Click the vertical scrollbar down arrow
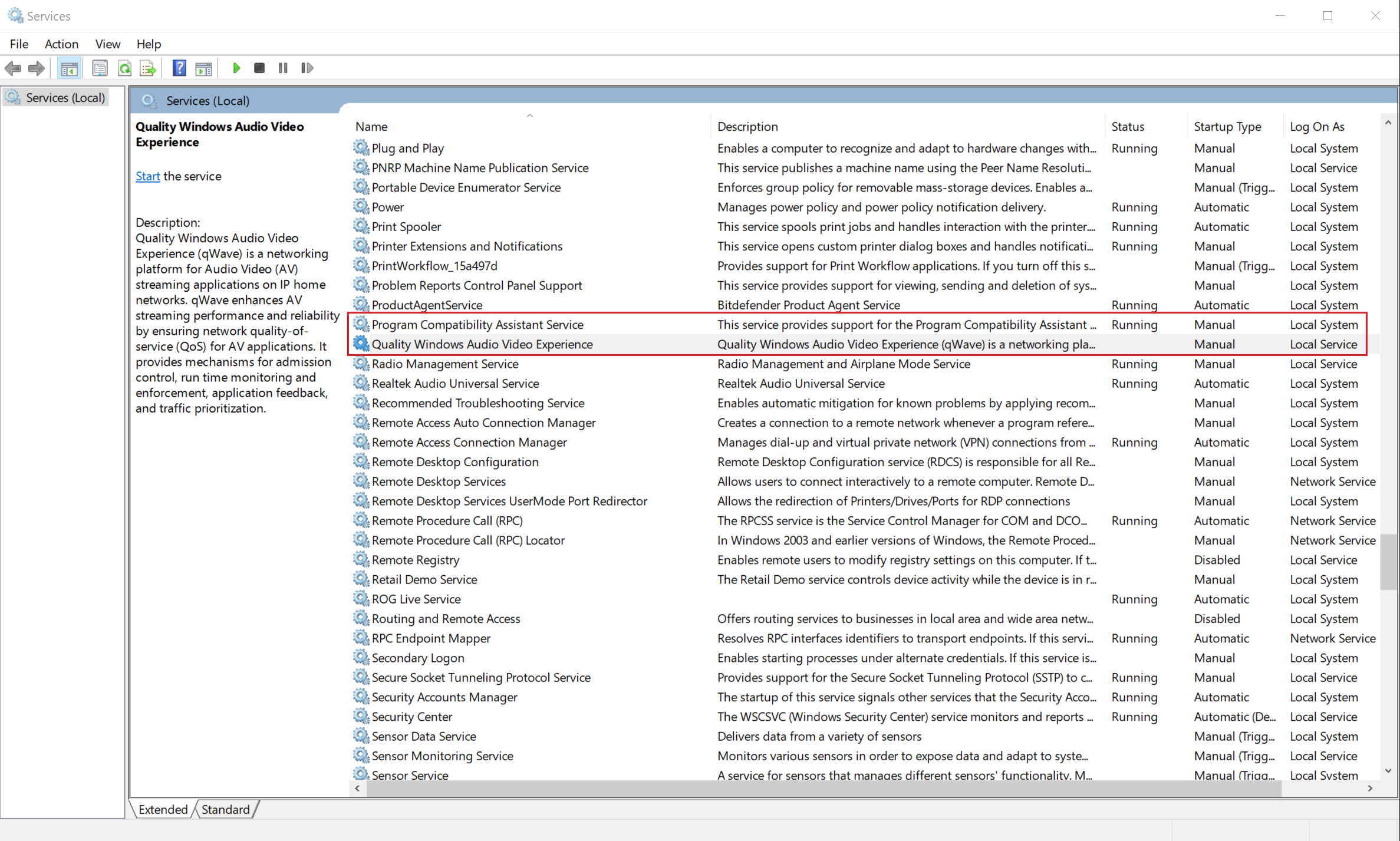Viewport: 1400px width, 841px height. coord(1388,770)
